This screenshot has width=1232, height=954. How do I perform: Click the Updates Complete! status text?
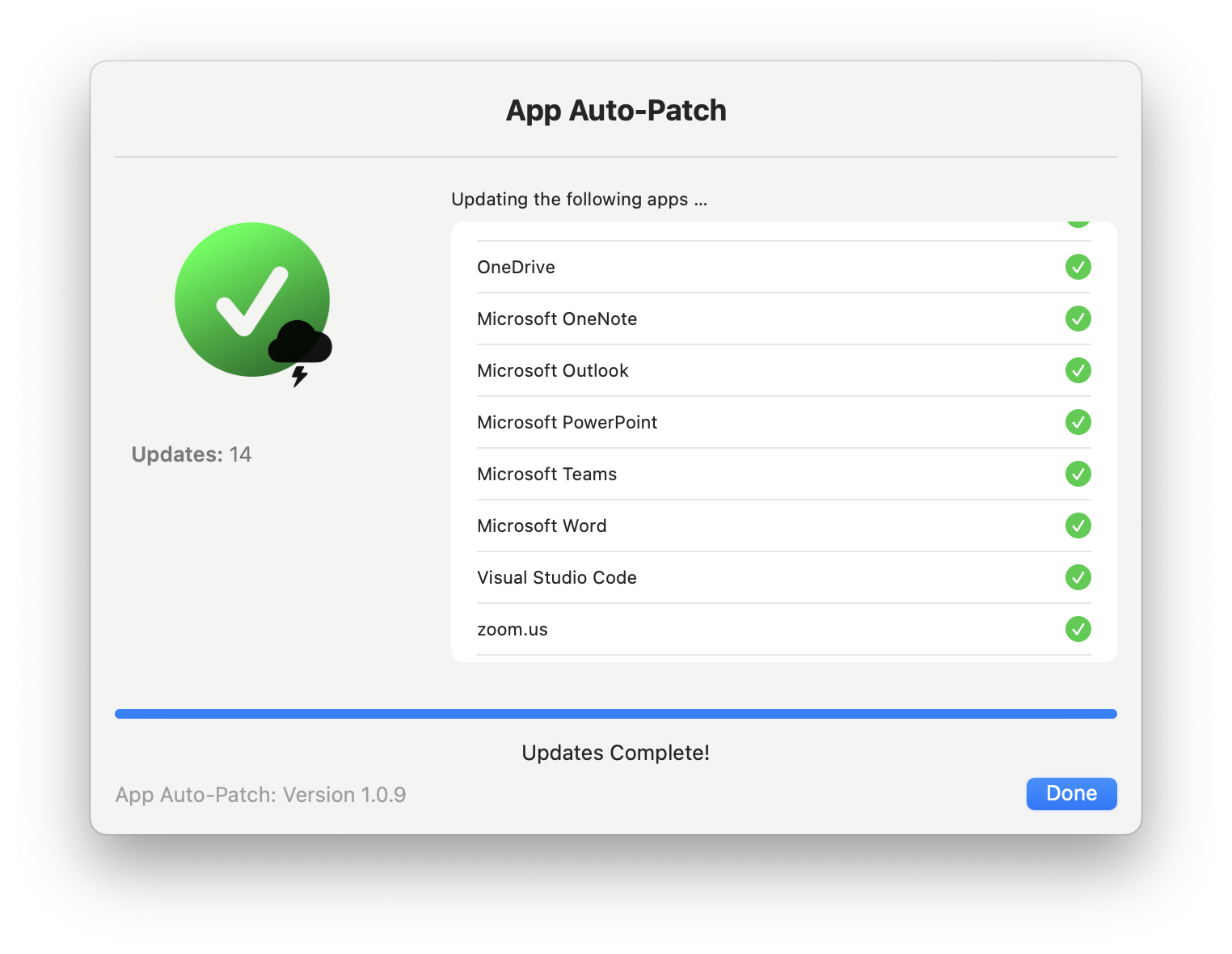point(616,753)
